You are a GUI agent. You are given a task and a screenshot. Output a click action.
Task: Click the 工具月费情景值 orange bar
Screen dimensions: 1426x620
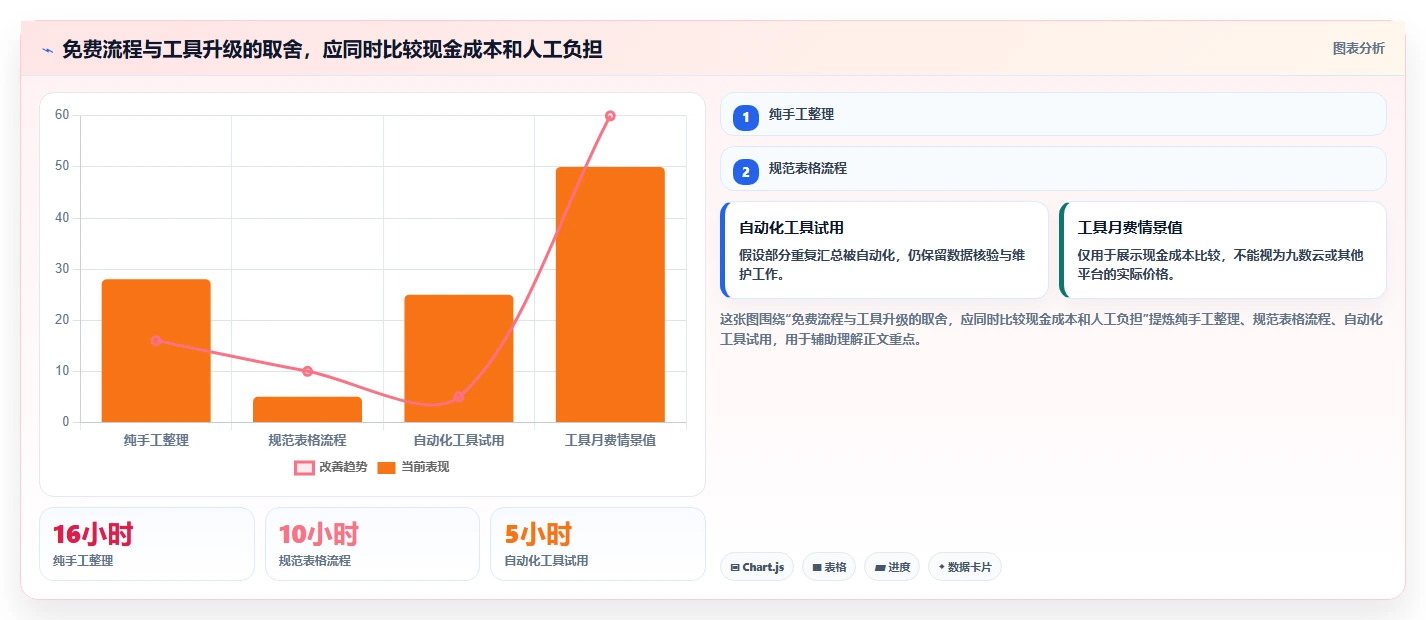click(610, 294)
